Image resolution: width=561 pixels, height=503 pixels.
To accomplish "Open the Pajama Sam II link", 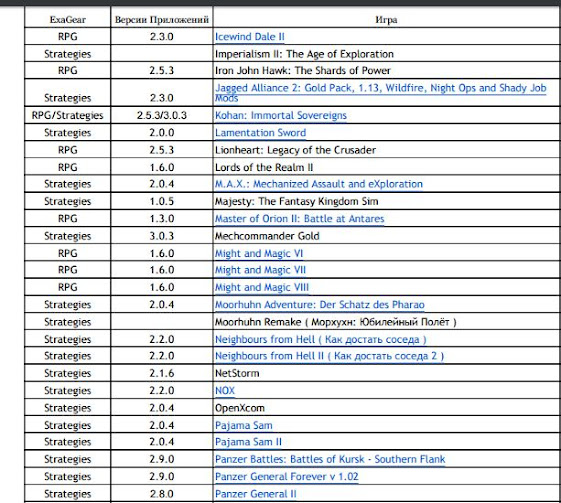I will click(248, 442).
